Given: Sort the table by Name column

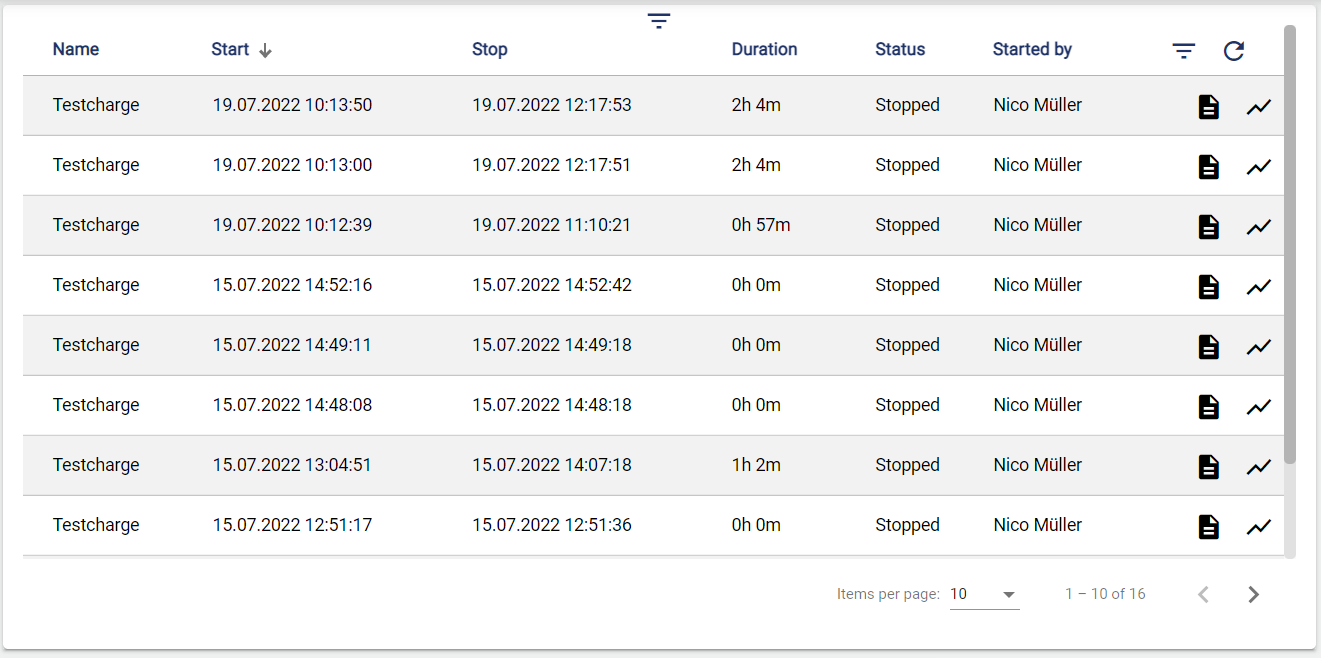Looking at the screenshot, I should click(76, 50).
